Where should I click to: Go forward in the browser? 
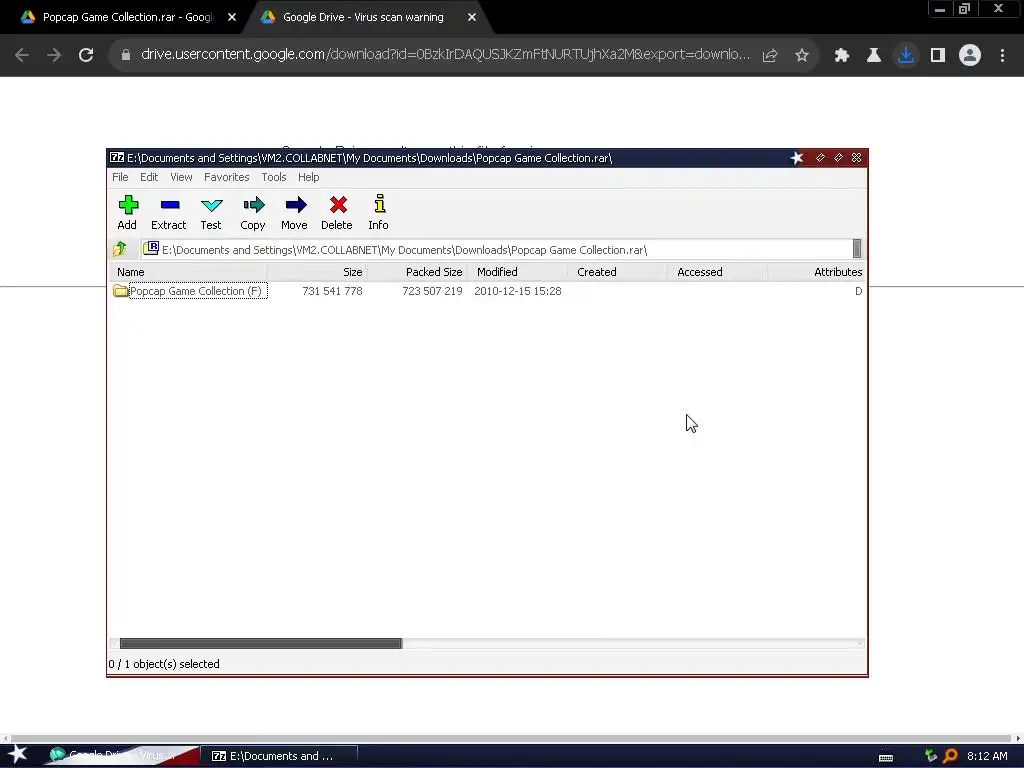54,55
